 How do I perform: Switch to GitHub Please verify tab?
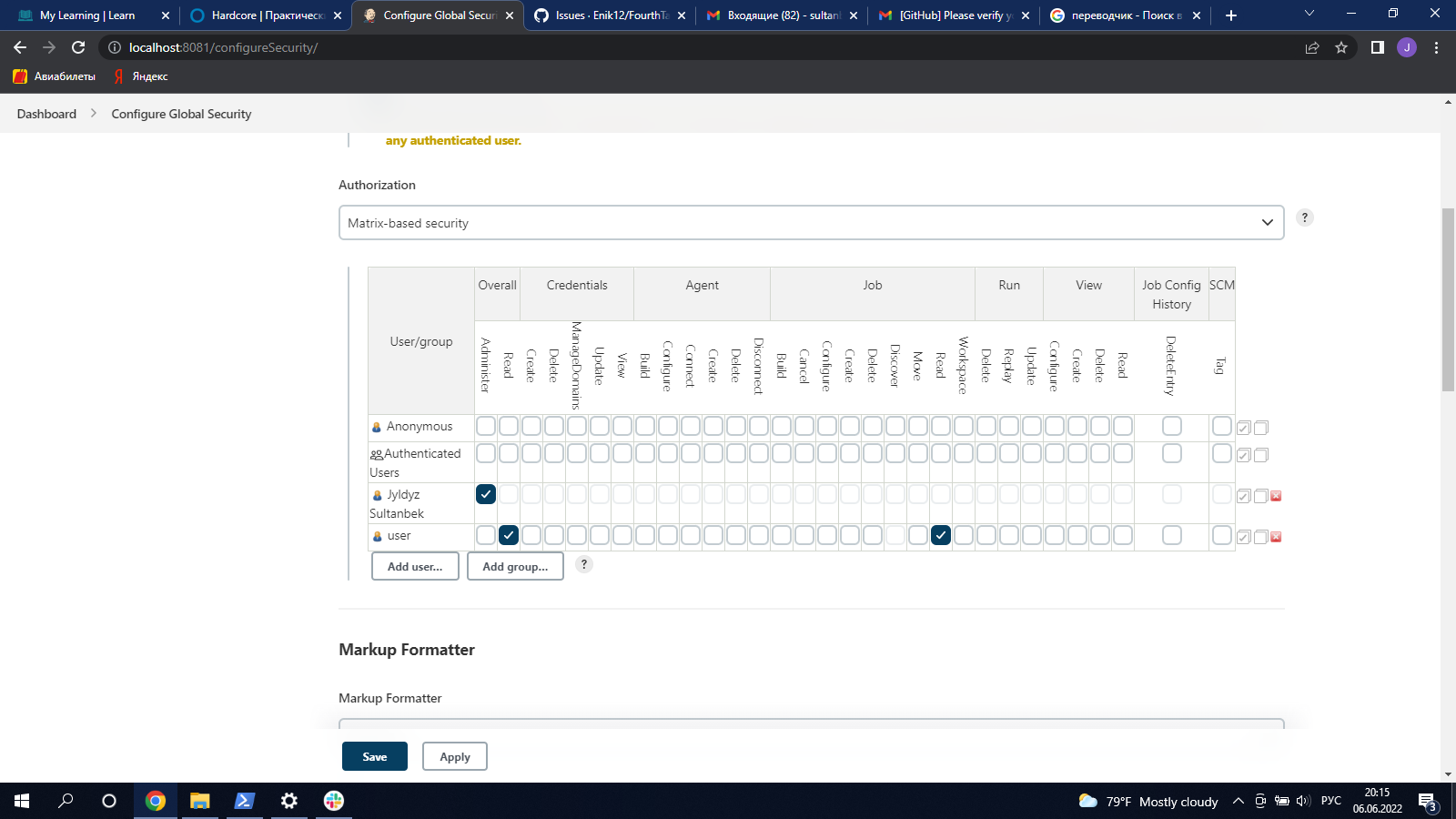954,15
